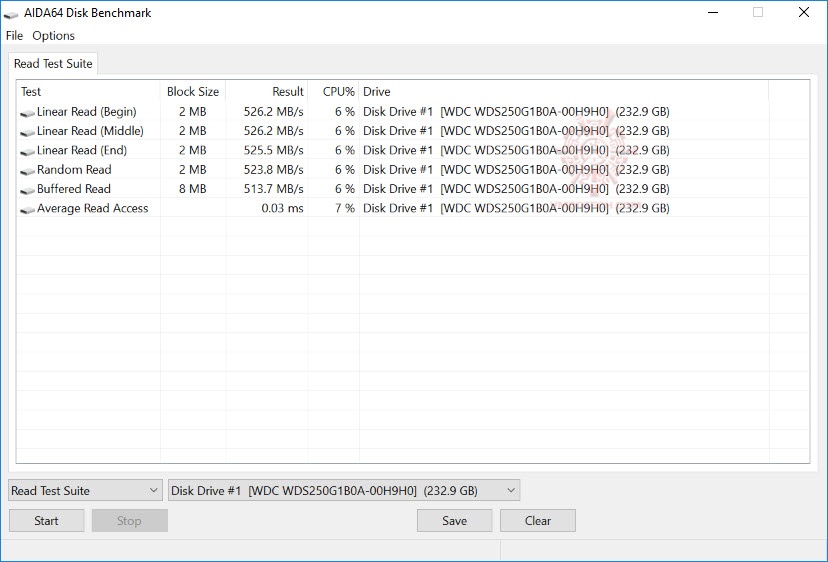Click the Clear button
Viewport: 828px width, 562px height.
point(538,521)
